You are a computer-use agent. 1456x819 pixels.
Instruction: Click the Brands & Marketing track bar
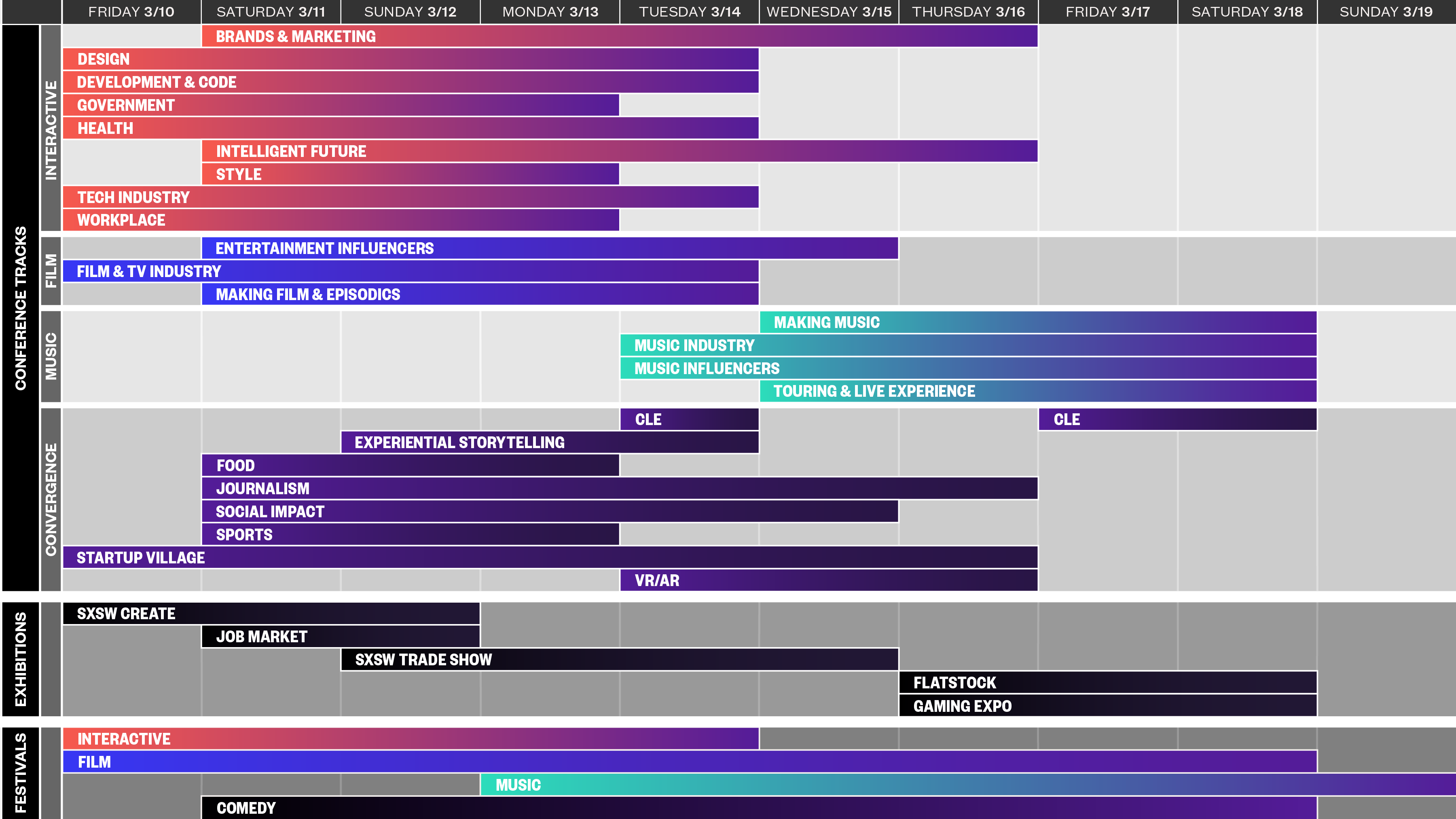coord(619,36)
